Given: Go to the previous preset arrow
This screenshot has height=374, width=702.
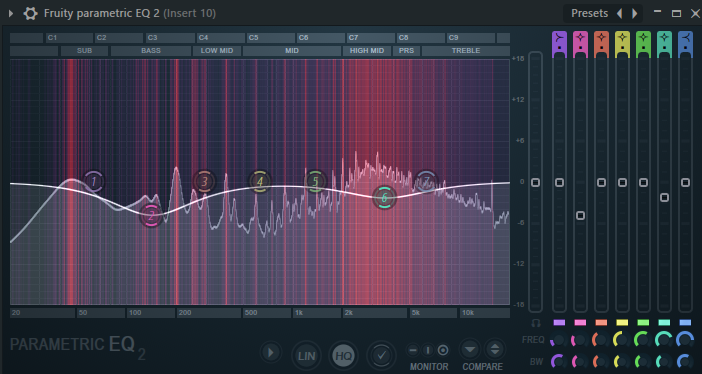Looking at the screenshot, I should [x=620, y=13].
